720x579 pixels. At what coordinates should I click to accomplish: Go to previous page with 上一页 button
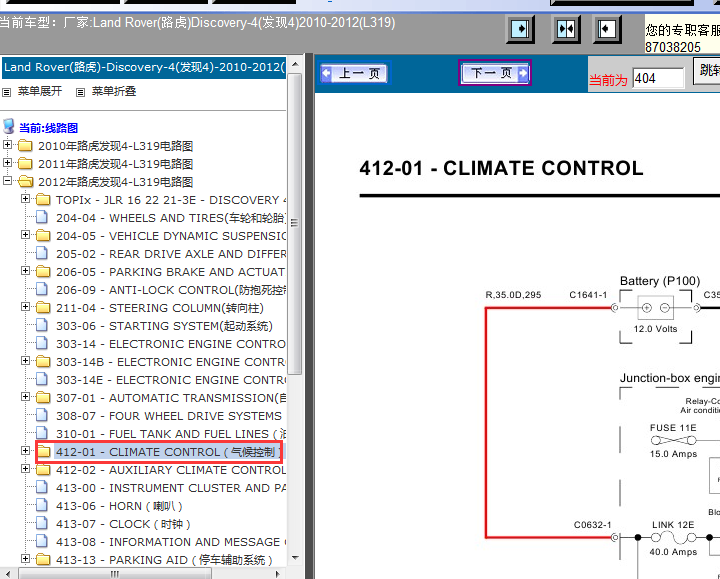354,73
